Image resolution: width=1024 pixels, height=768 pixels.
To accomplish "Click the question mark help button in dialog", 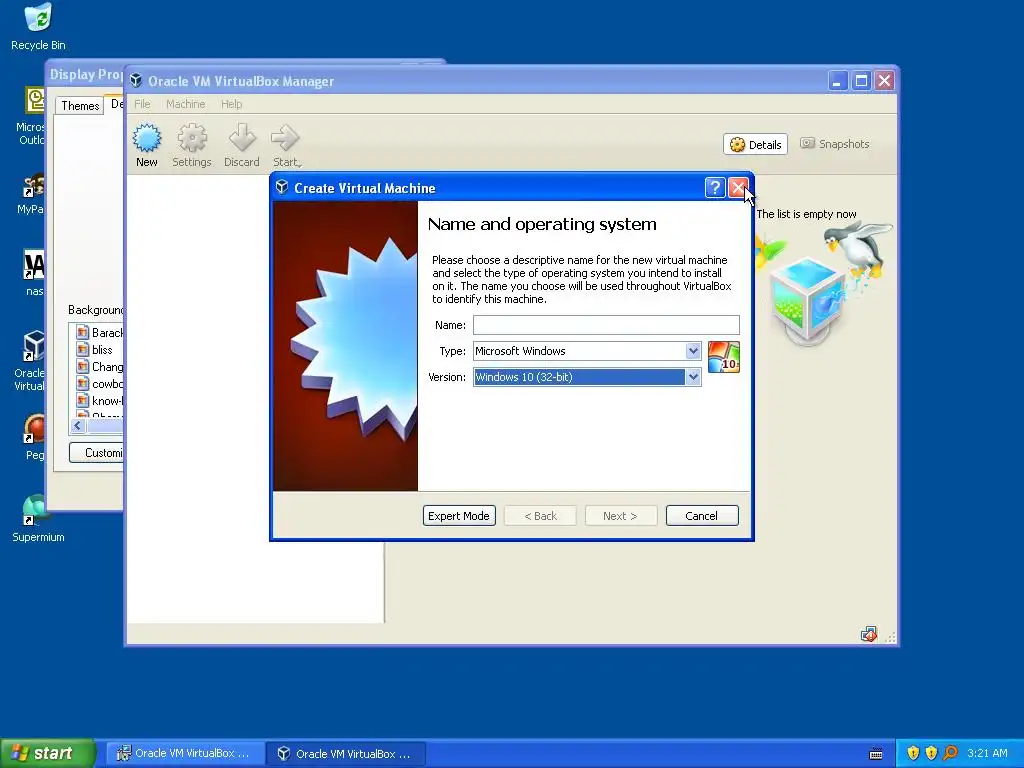I will (x=714, y=188).
